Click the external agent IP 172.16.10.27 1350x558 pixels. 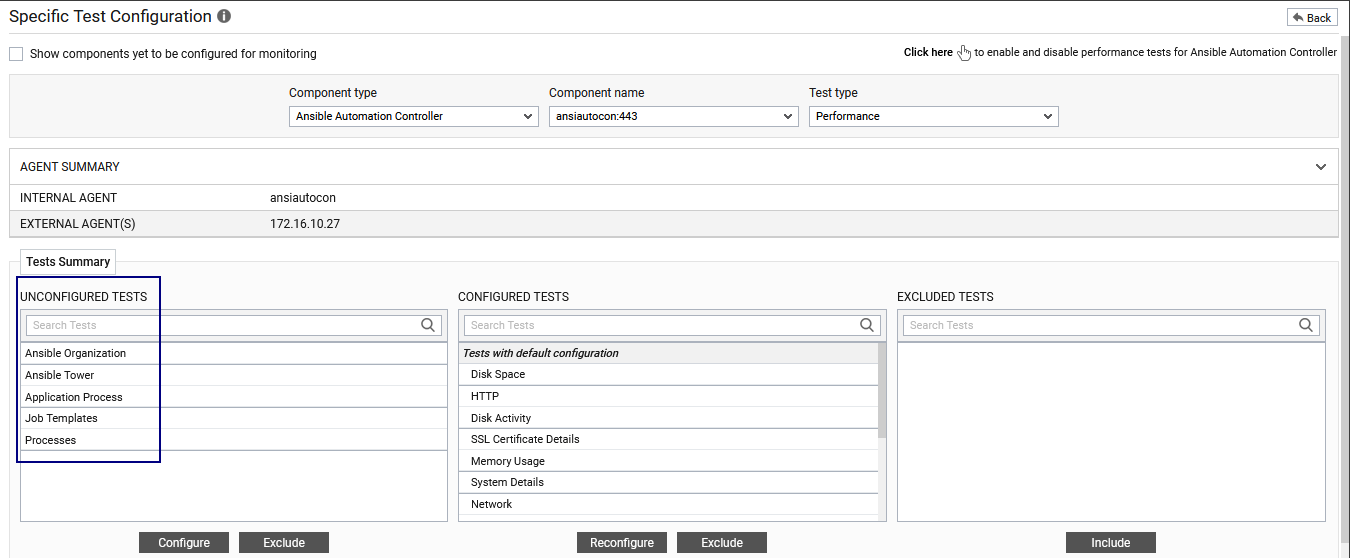pyautogui.click(x=305, y=224)
